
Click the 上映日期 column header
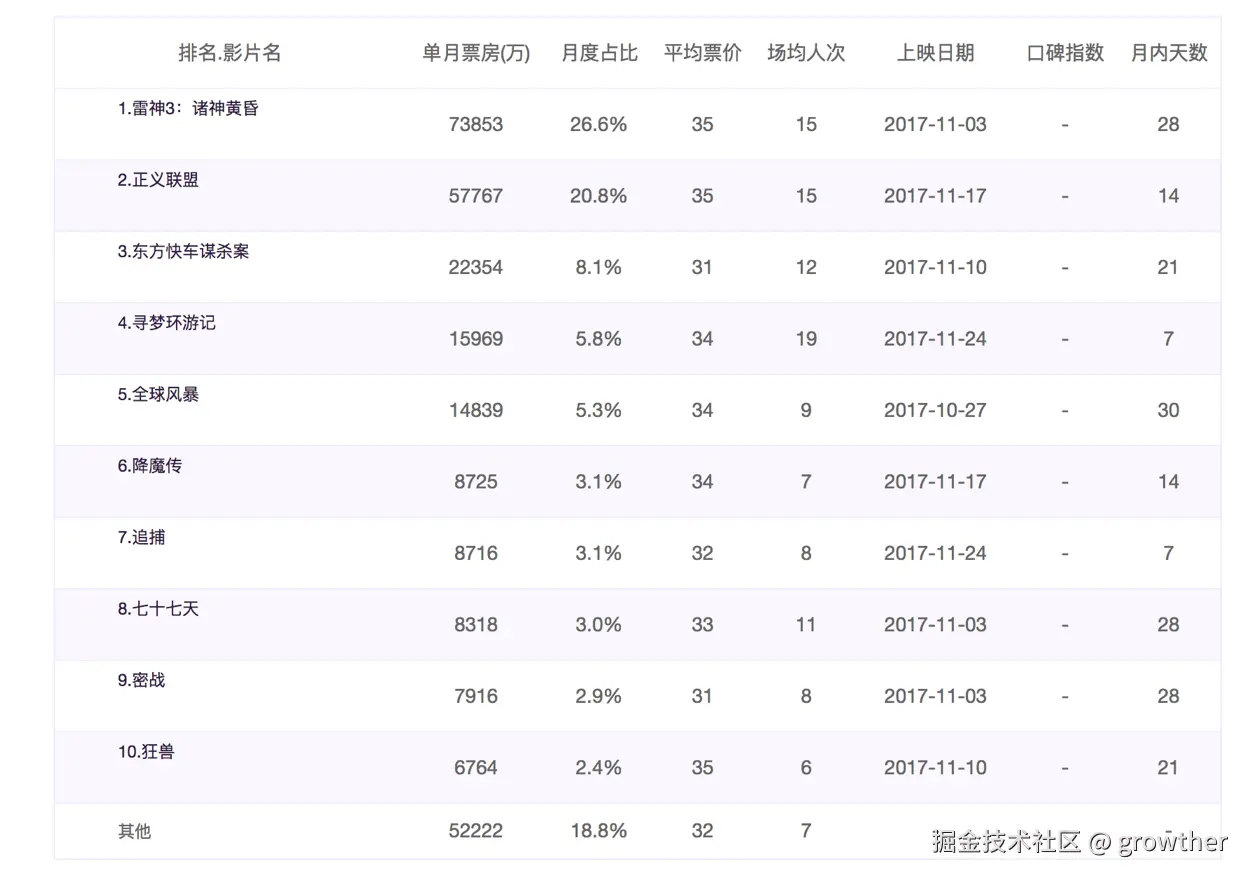point(935,53)
